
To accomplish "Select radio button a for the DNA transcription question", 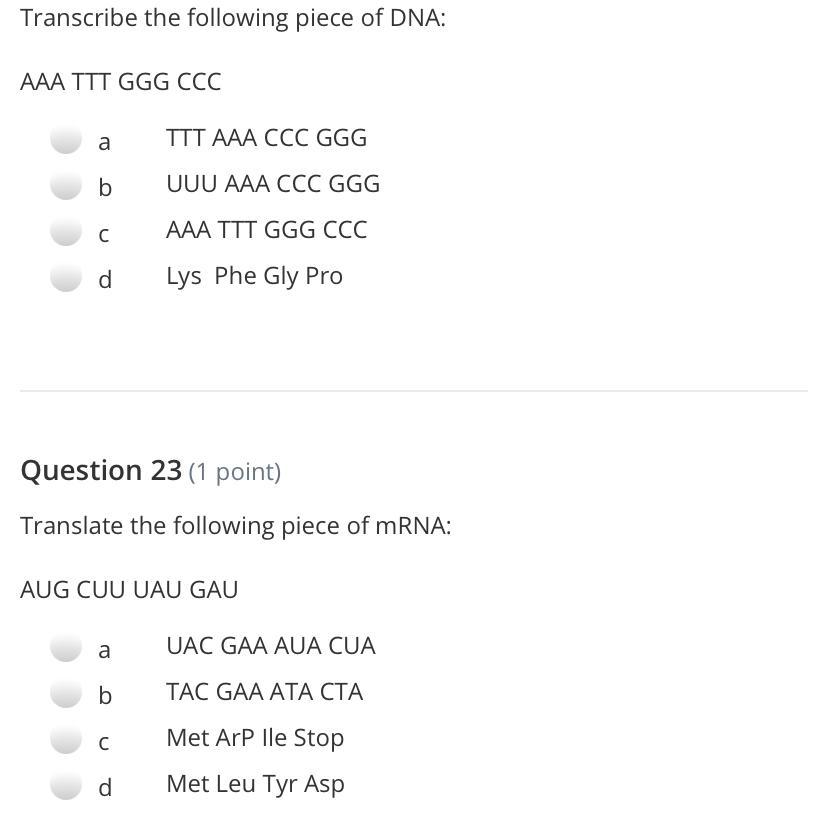I will [66, 140].
